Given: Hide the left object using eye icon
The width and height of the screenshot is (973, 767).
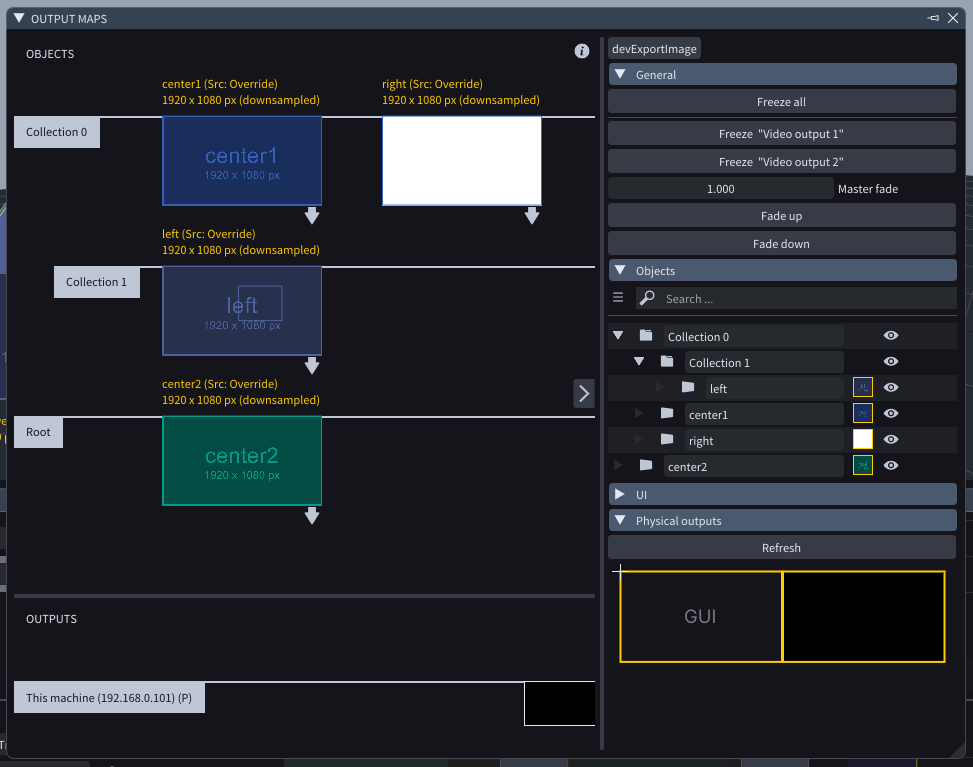Looking at the screenshot, I should 891,388.
